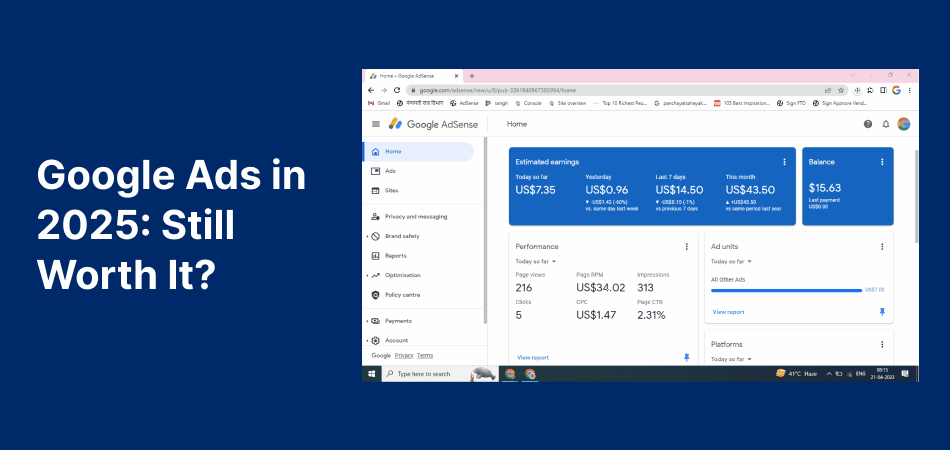Open the Windows Start button

(x=371, y=374)
